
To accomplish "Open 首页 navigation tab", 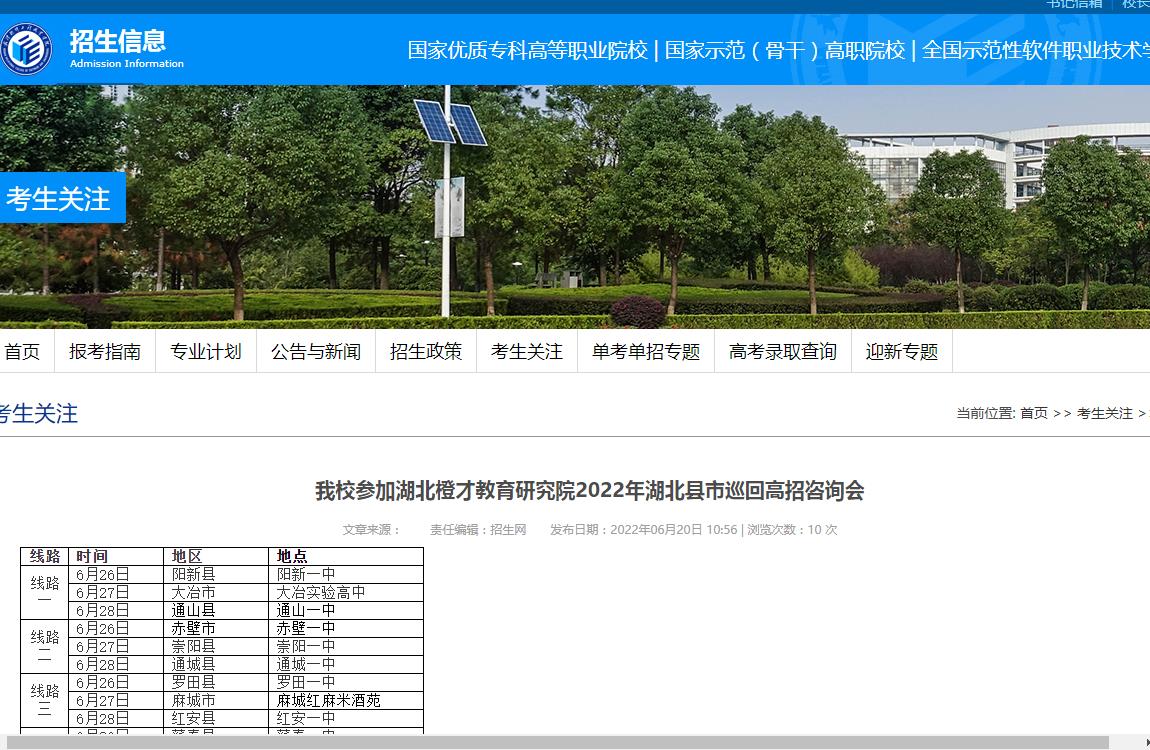I will point(22,351).
